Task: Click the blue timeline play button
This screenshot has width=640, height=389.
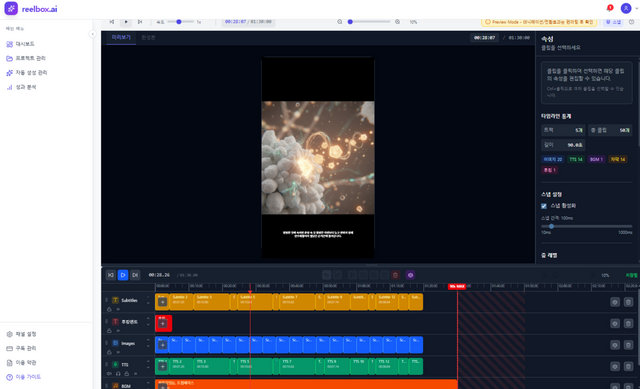Action: 123,275
